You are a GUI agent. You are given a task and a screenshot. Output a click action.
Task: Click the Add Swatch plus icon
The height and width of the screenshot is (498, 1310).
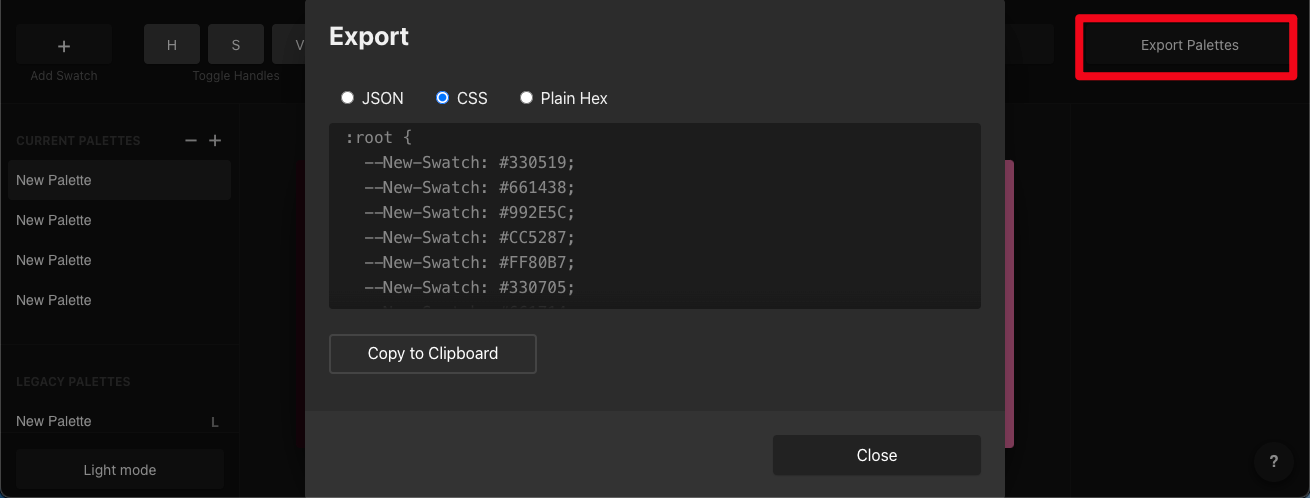click(x=64, y=46)
